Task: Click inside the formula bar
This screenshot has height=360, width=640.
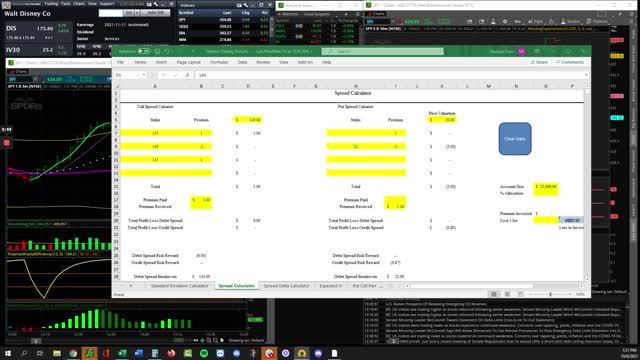Action: point(390,75)
